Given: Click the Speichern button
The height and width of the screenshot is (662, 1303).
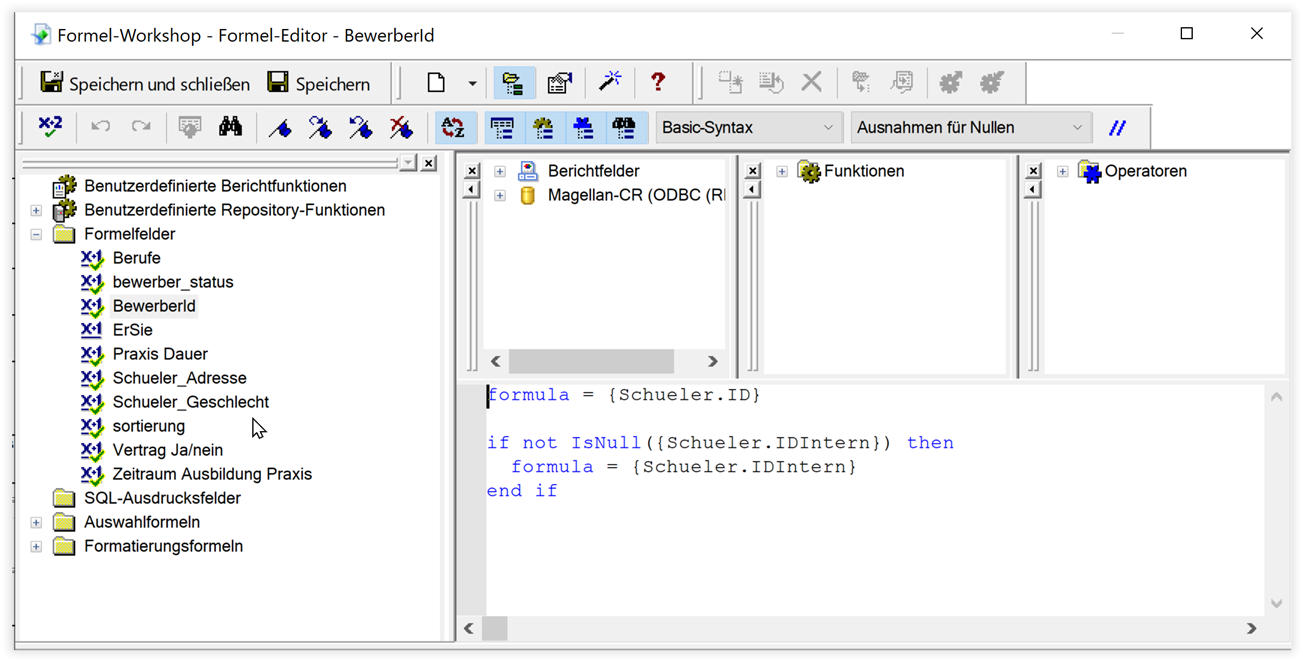Looking at the screenshot, I should (320, 83).
